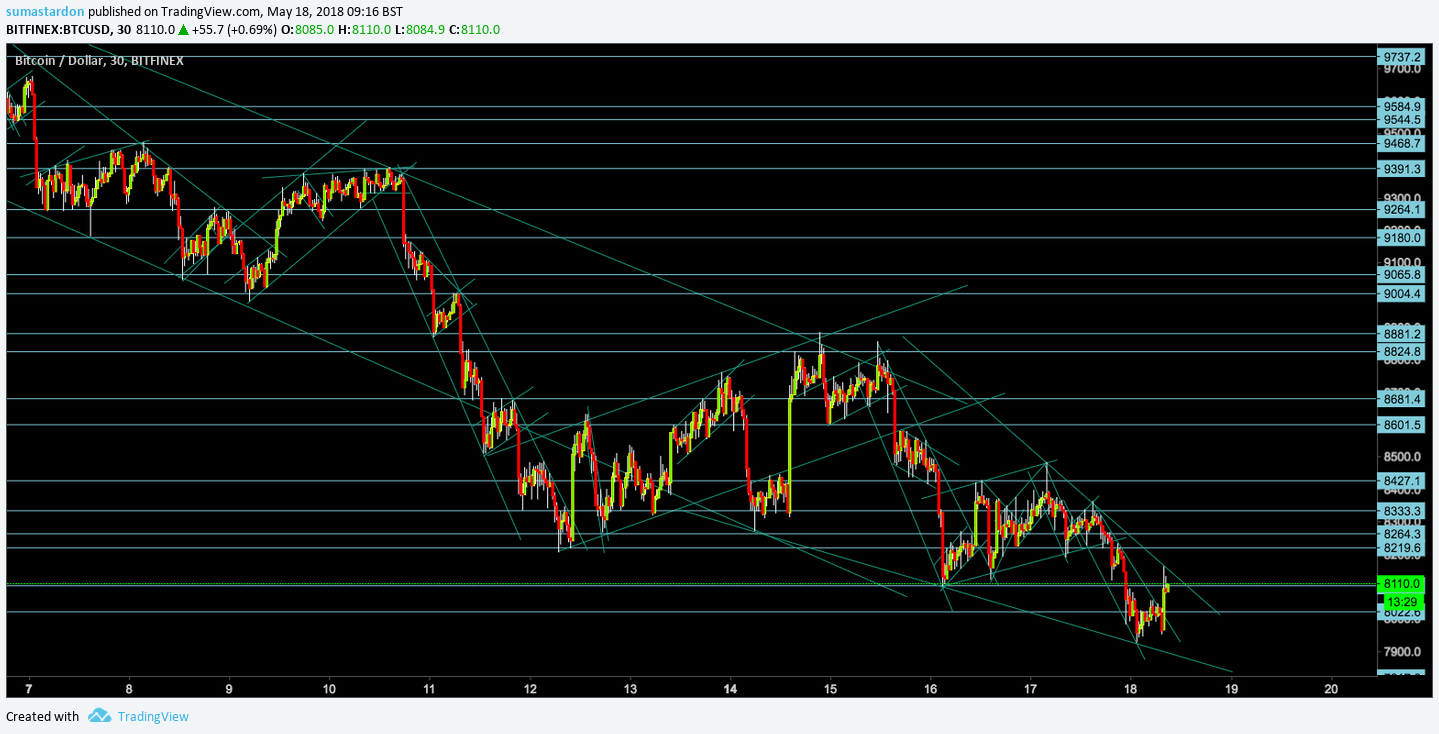Click date 17 on the time axis
The width and height of the screenshot is (1439, 734).
[x=1030, y=688]
